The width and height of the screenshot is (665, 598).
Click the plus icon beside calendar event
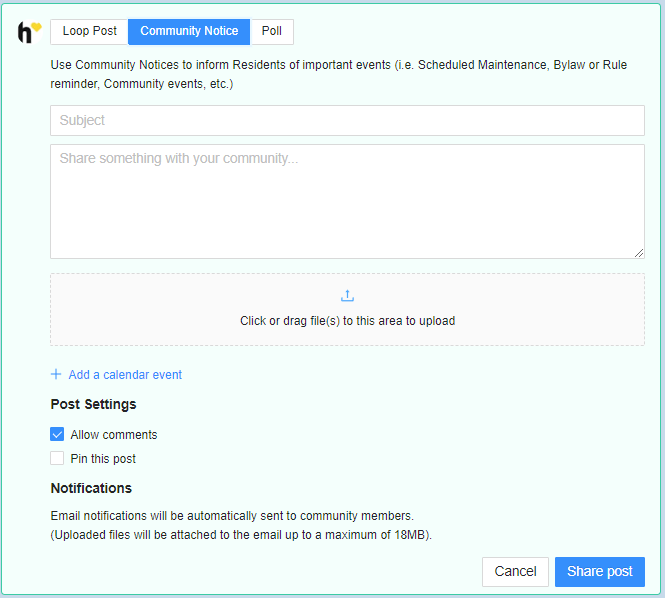click(x=56, y=374)
